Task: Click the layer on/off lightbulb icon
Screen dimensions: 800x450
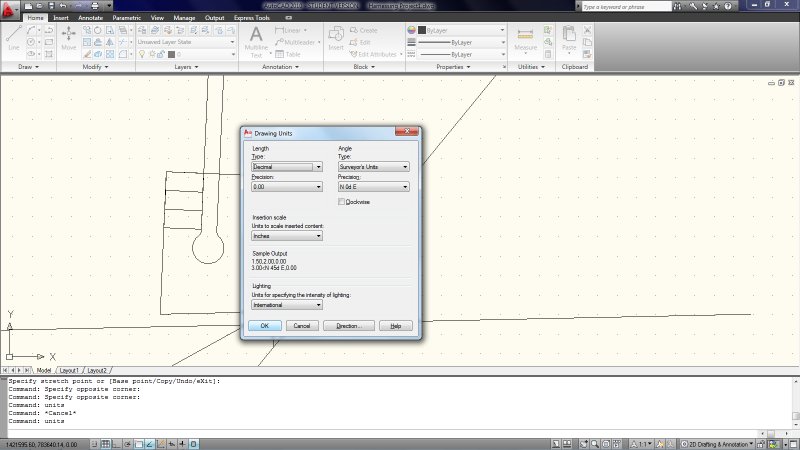Action: click(142, 54)
